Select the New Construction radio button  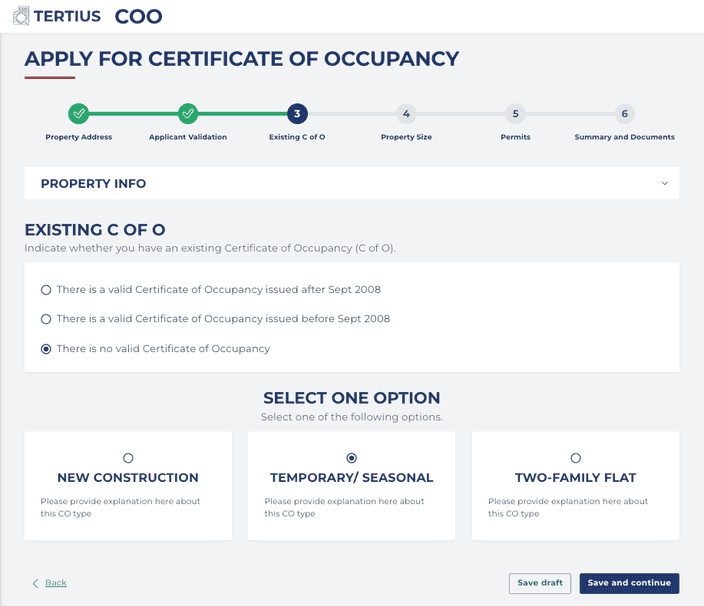[128, 458]
